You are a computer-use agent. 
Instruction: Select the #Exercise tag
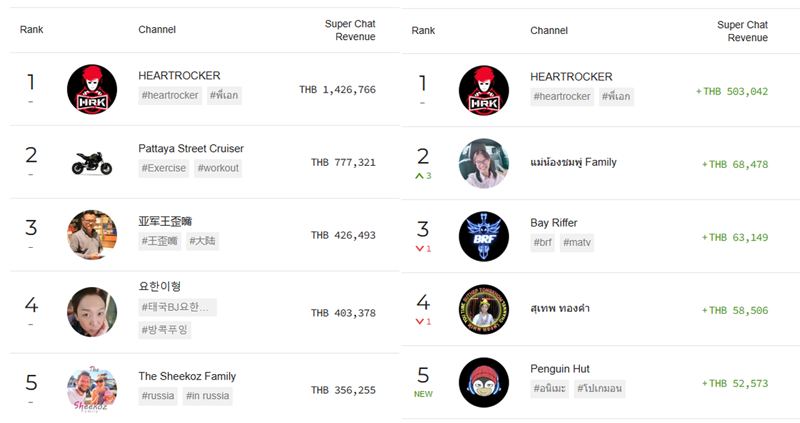(164, 168)
